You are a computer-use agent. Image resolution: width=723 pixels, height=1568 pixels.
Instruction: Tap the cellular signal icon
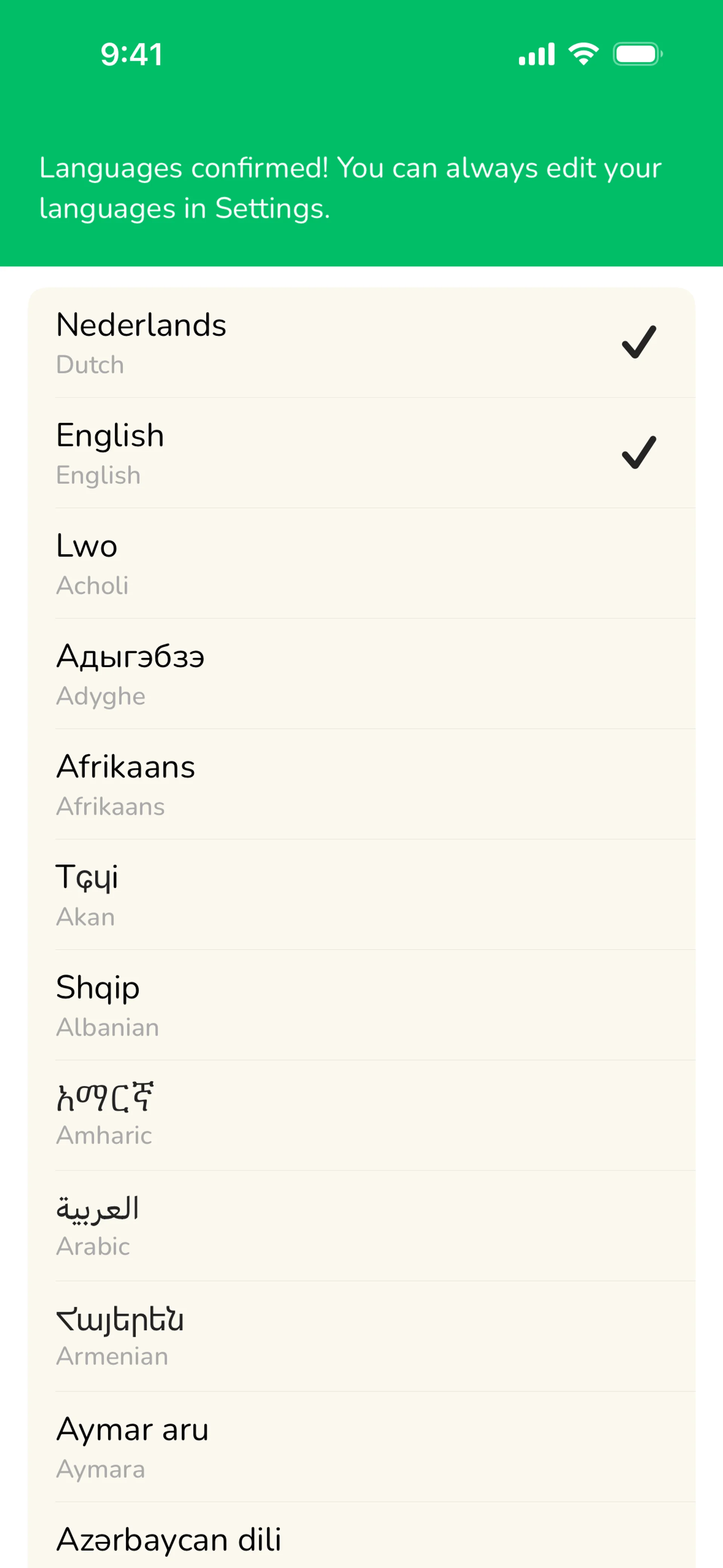(x=536, y=54)
